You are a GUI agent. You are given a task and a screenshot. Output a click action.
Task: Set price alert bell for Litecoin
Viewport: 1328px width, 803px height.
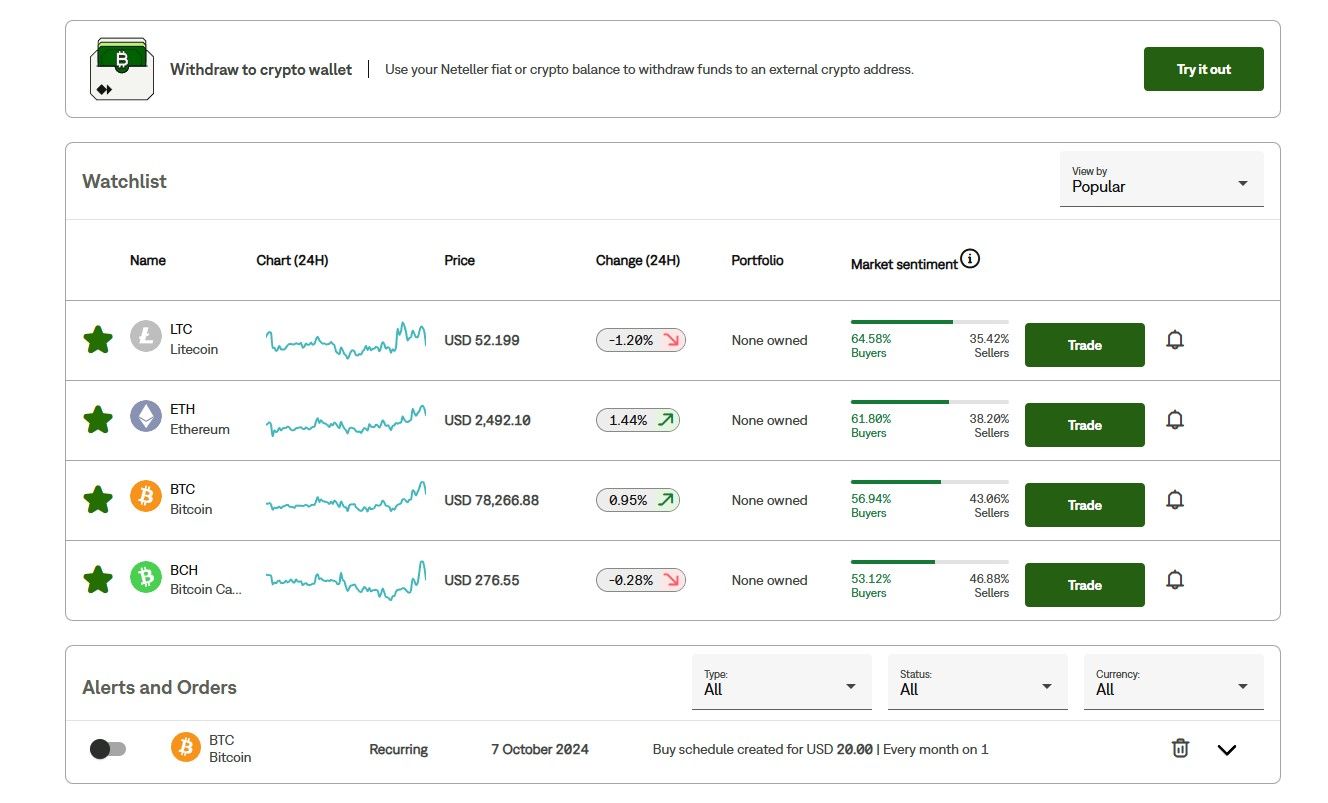pos(1175,340)
